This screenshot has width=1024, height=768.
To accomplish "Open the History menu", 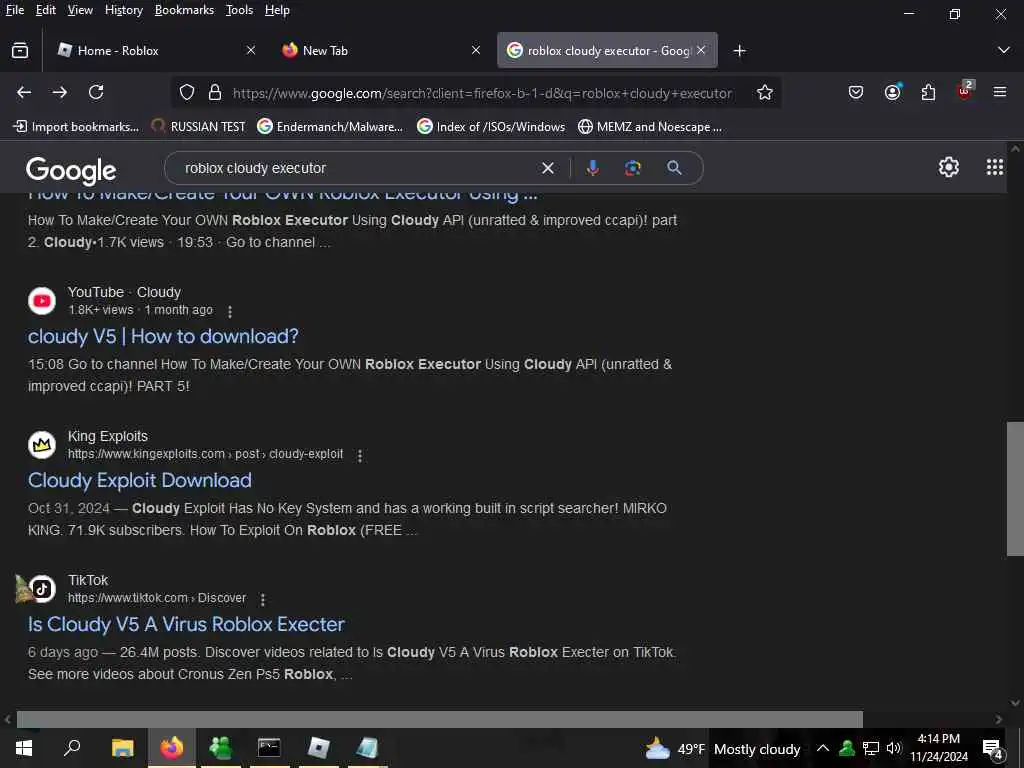I will pyautogui.click(x=123, y=10).
